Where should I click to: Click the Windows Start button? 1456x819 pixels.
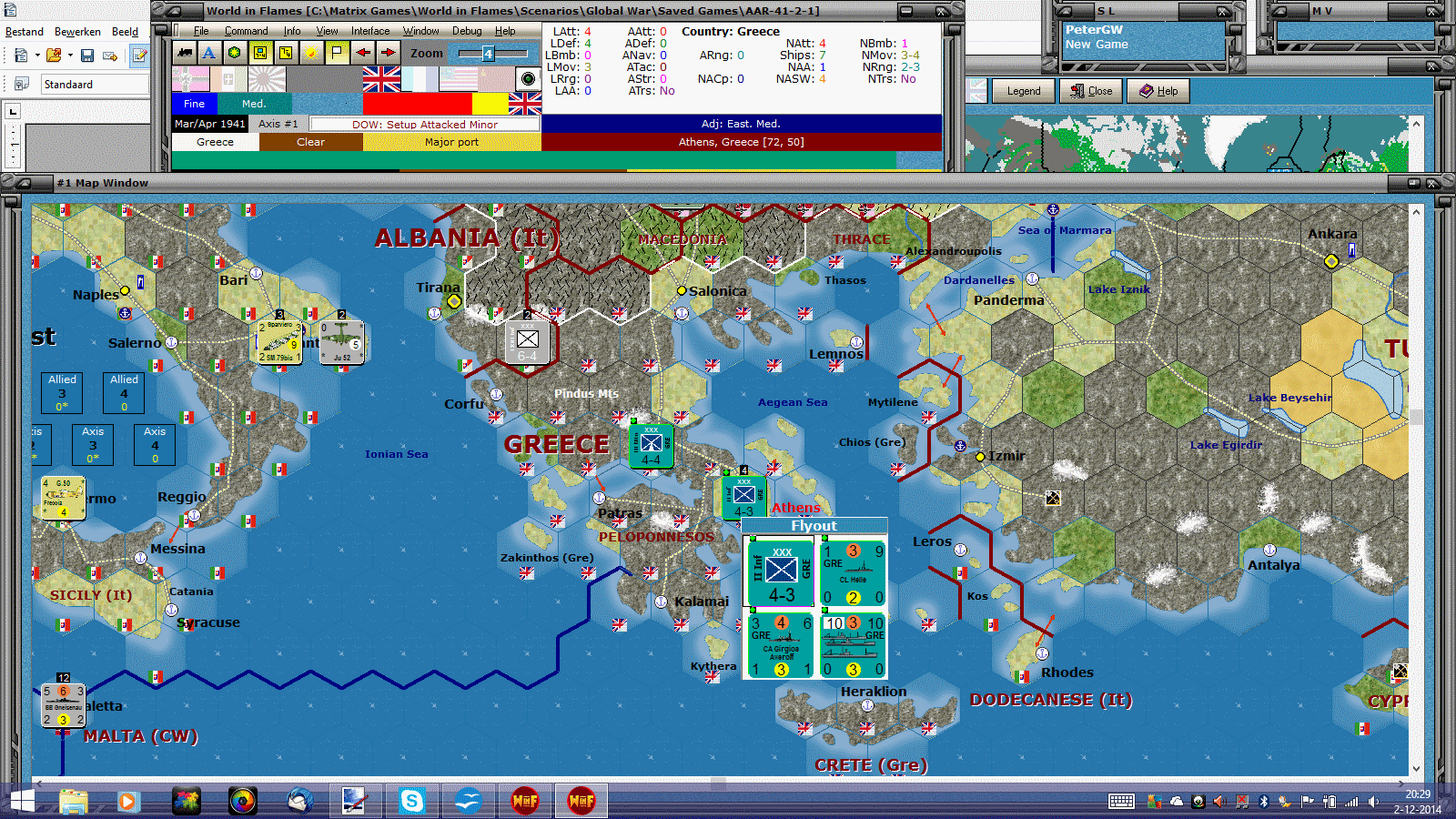click(x=22, y=801)
